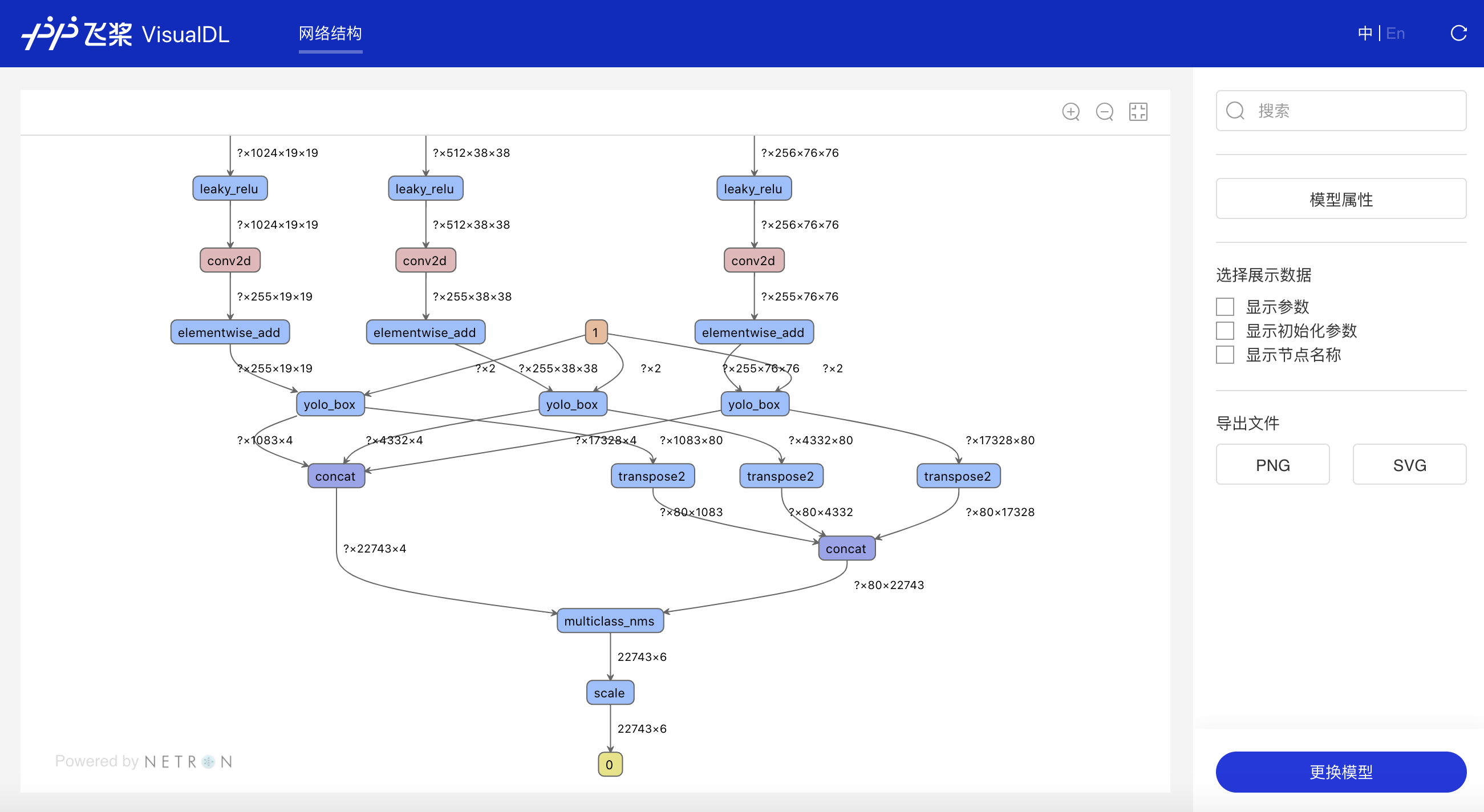Select elementwise_add node below ?×255×76×76
The height and width of the screenshot is (812, 1484).
tap(753, 332)
